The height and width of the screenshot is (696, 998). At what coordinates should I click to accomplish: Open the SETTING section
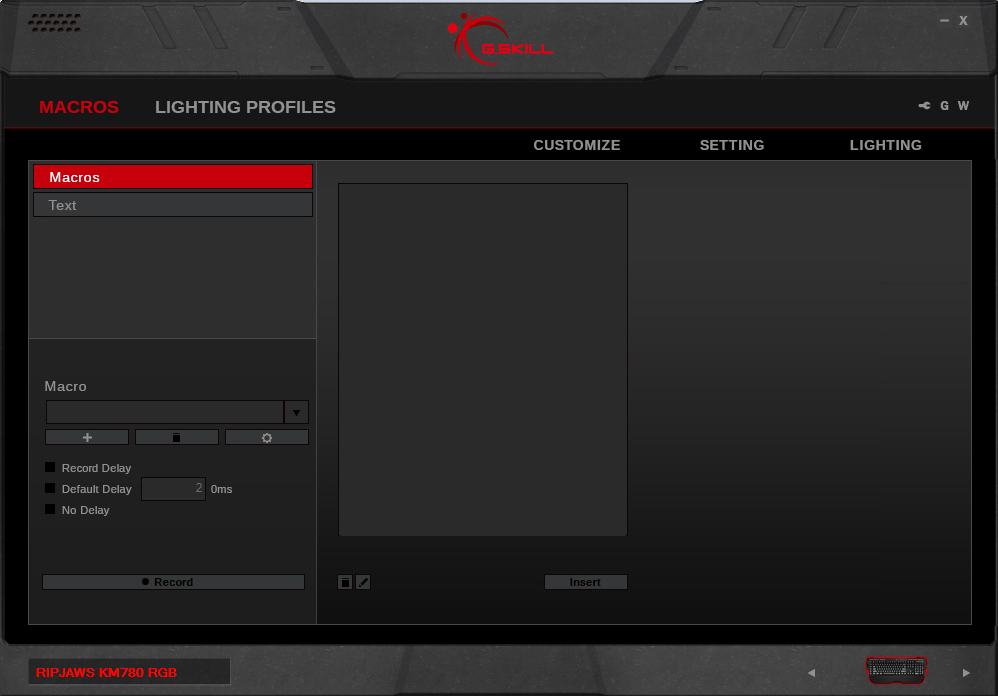point(732,145)
